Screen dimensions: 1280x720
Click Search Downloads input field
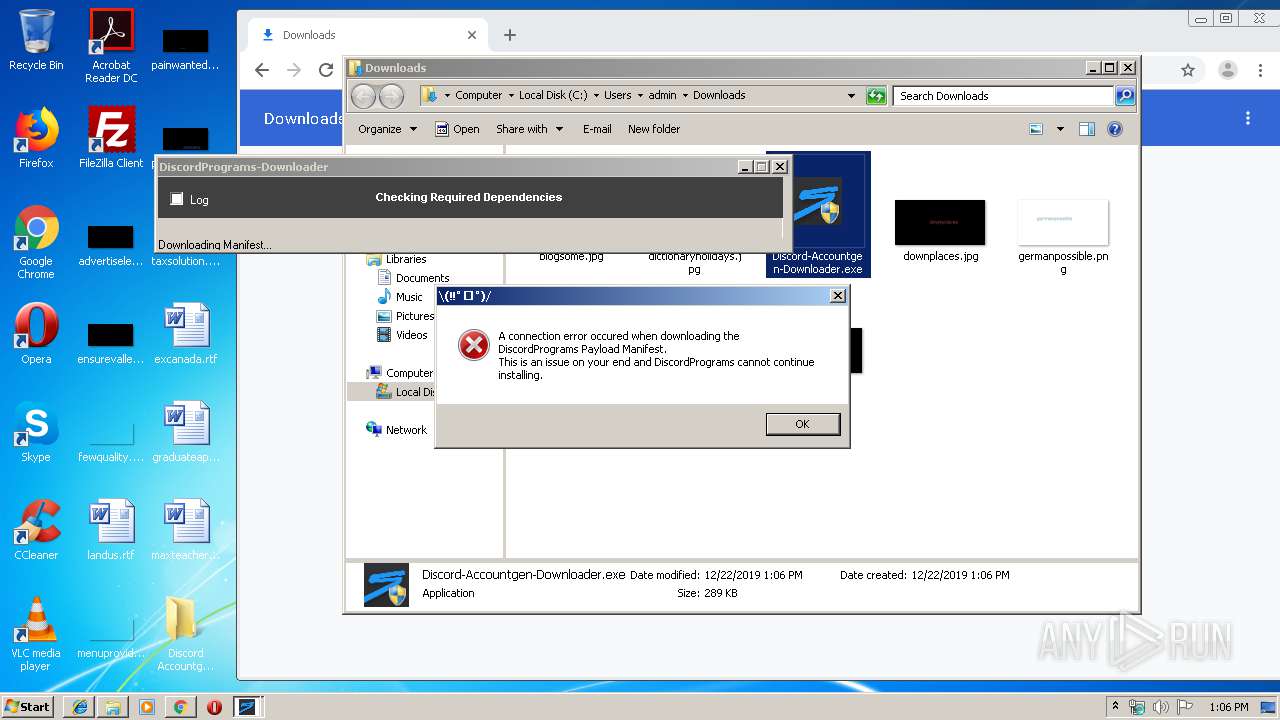click(1003, 96)
